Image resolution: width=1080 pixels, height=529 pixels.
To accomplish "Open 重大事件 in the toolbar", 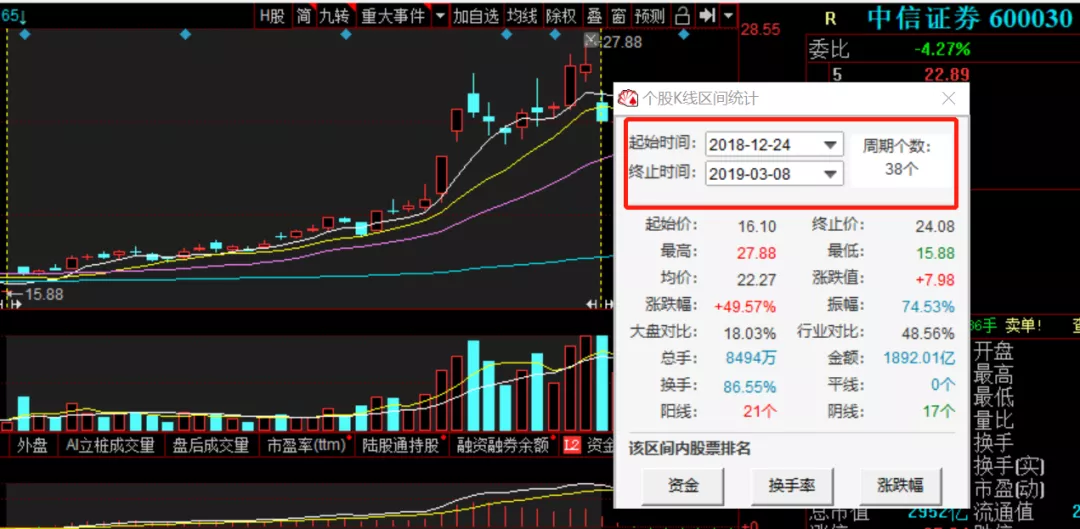I will pyautogui.click(x=393, y=16).
